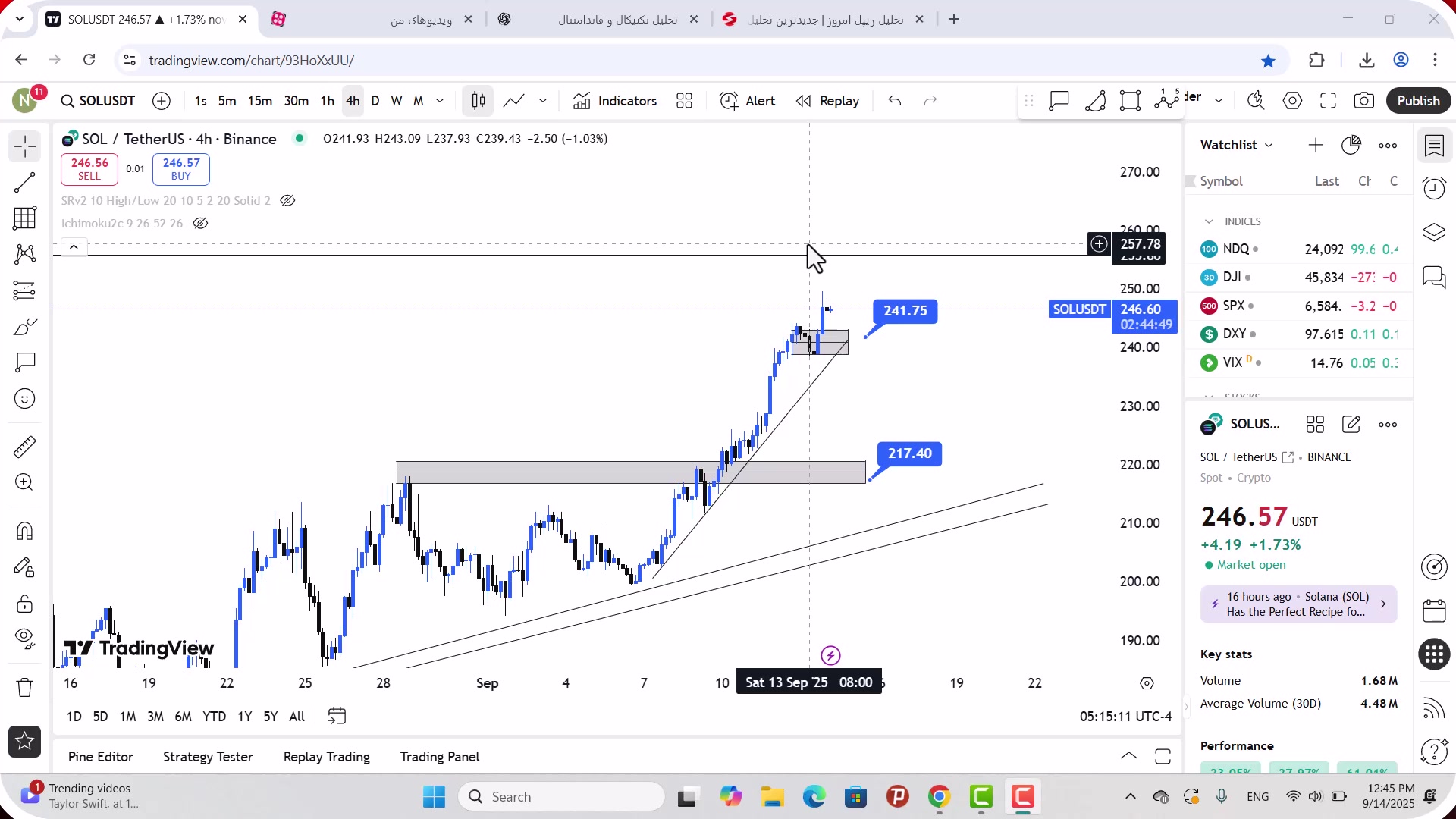Open timeframe dropdown chevron
The height and width of the screenshot is (819, 1456).
pyautogui.click(x=440, y=101)
